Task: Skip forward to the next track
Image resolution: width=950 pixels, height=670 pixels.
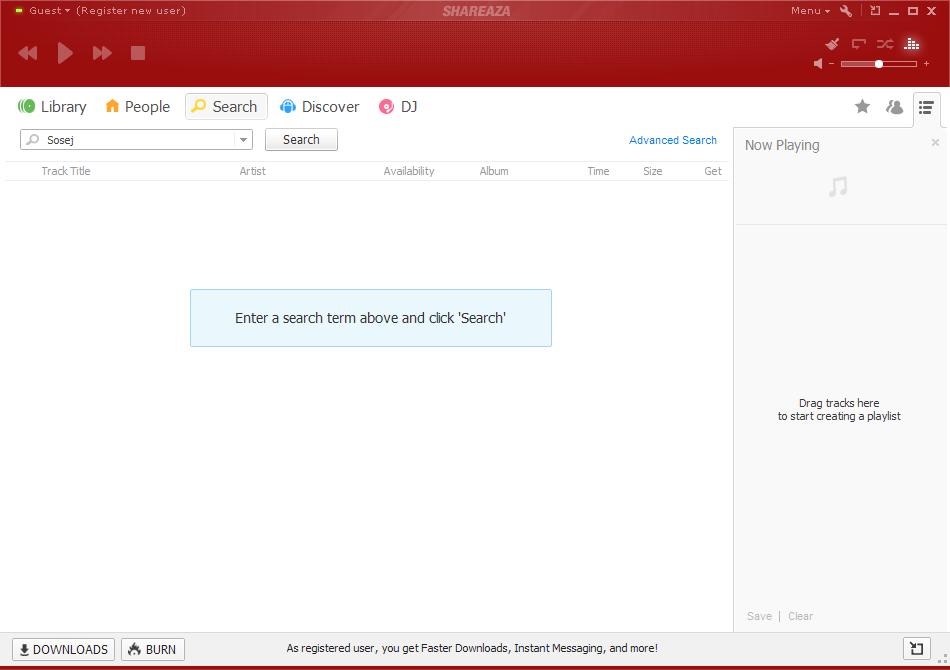Action: pos(102,53)
